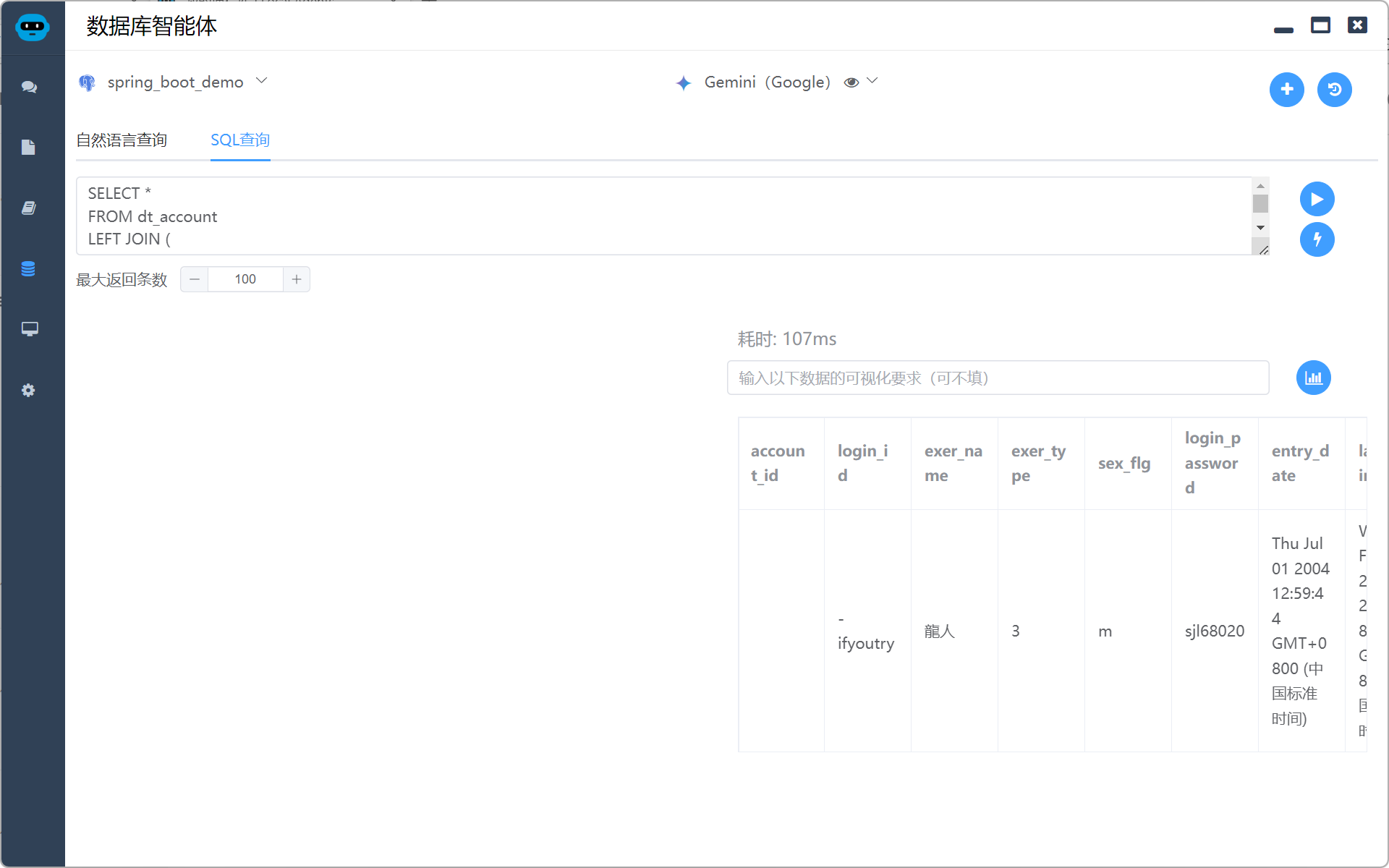Click the -ifyoutry login_id cell
The height and width of the screenshot is (868, 1389).
point(867,631)
